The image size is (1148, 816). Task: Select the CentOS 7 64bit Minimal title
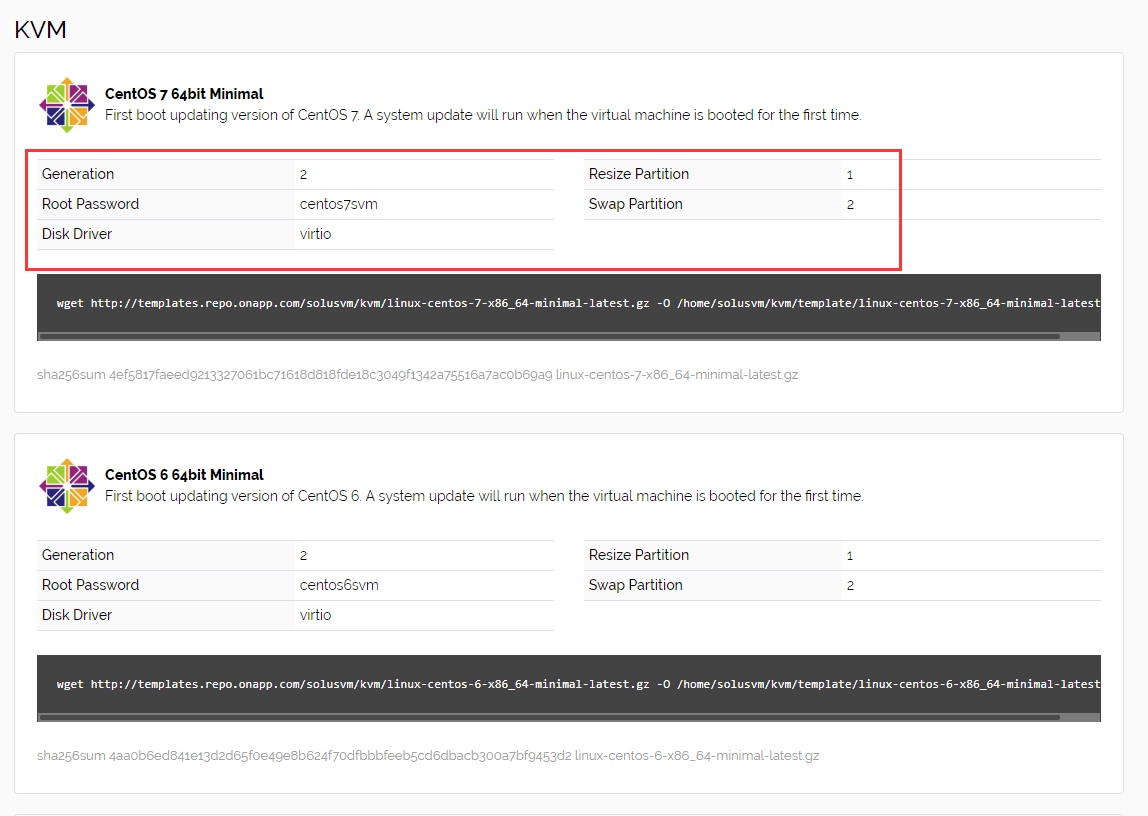(184, 94)
